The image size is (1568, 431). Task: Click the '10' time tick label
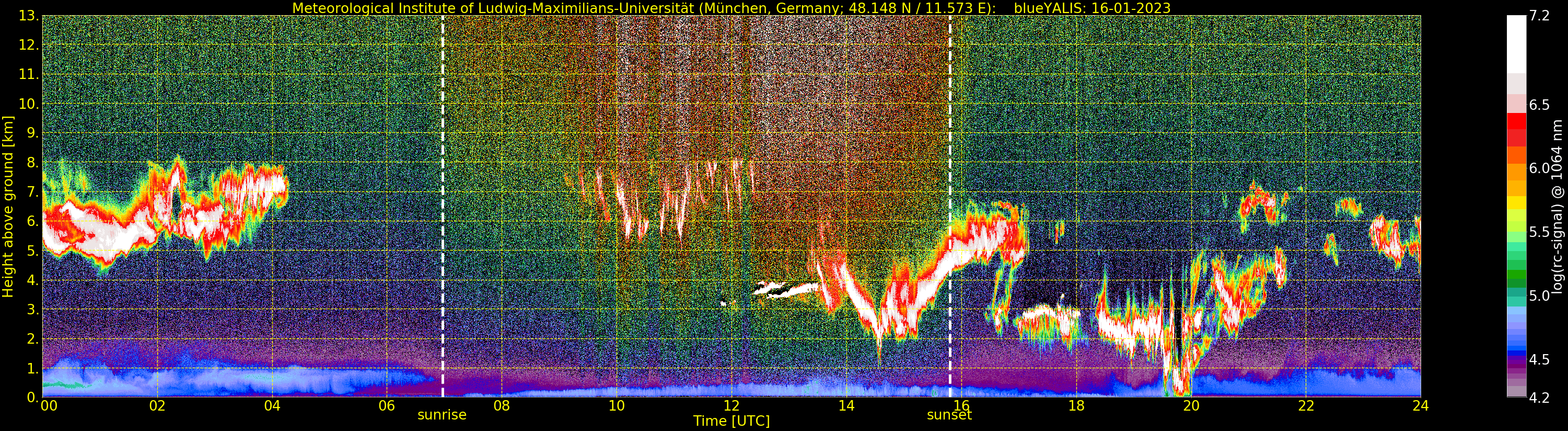pyautogui.click(x=617, y=406)
